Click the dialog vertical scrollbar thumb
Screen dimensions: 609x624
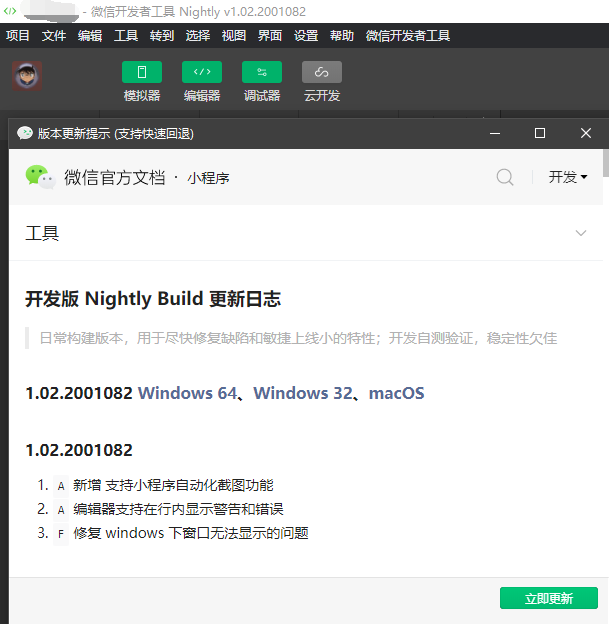pos(606,163)
